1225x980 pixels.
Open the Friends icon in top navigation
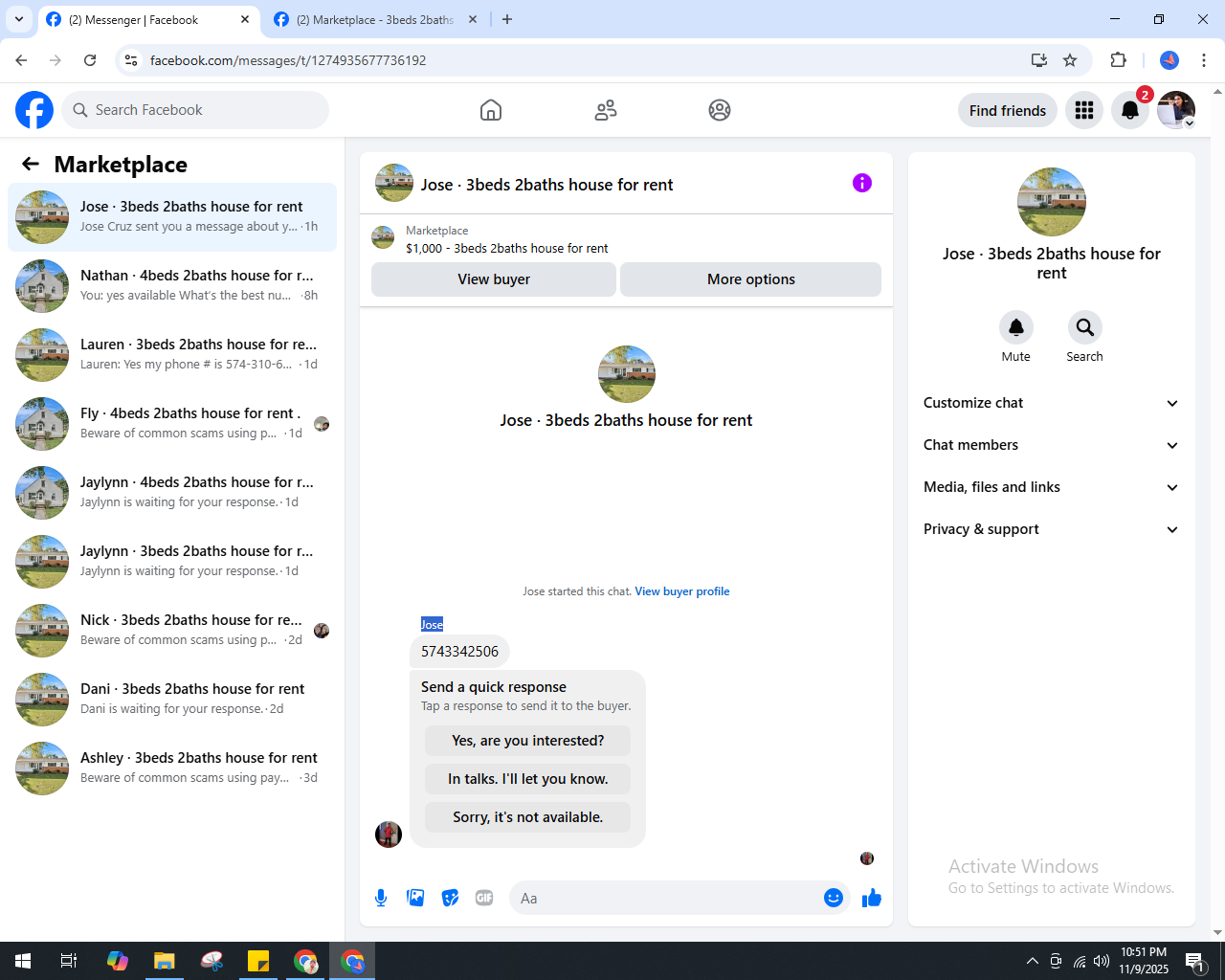coord(606,110)
